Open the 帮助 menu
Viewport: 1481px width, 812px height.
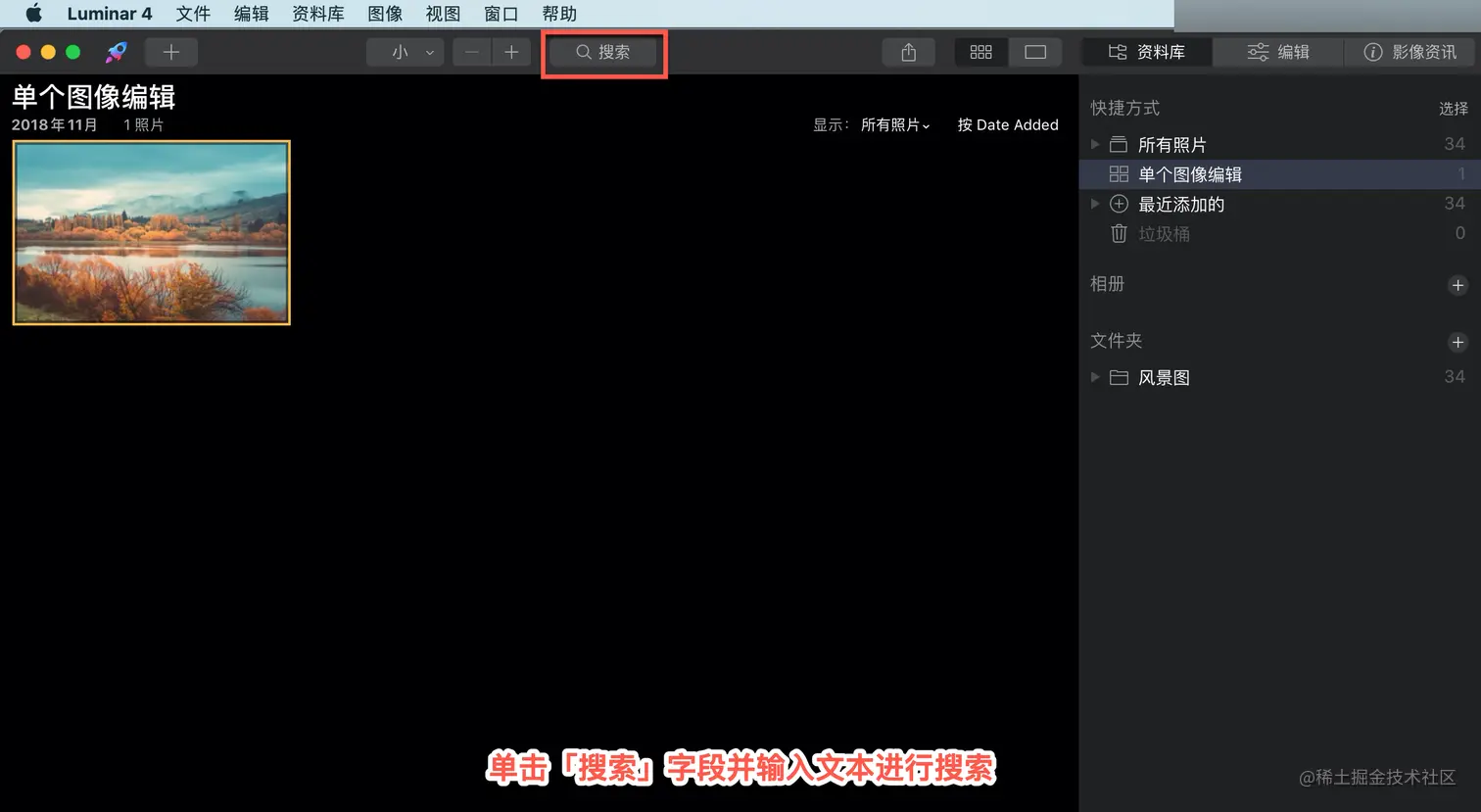559,14
